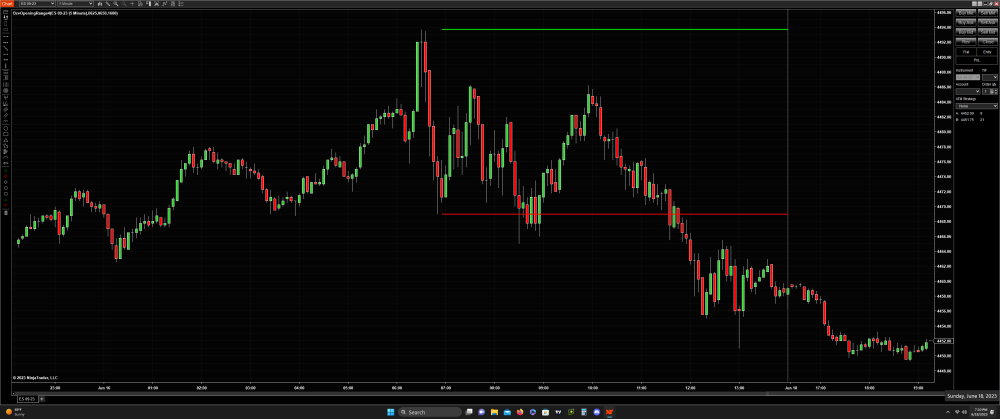The image size is (1000, 419).
Task: Open File Explorer from the taskbar
Action: [x=494, y=412]
